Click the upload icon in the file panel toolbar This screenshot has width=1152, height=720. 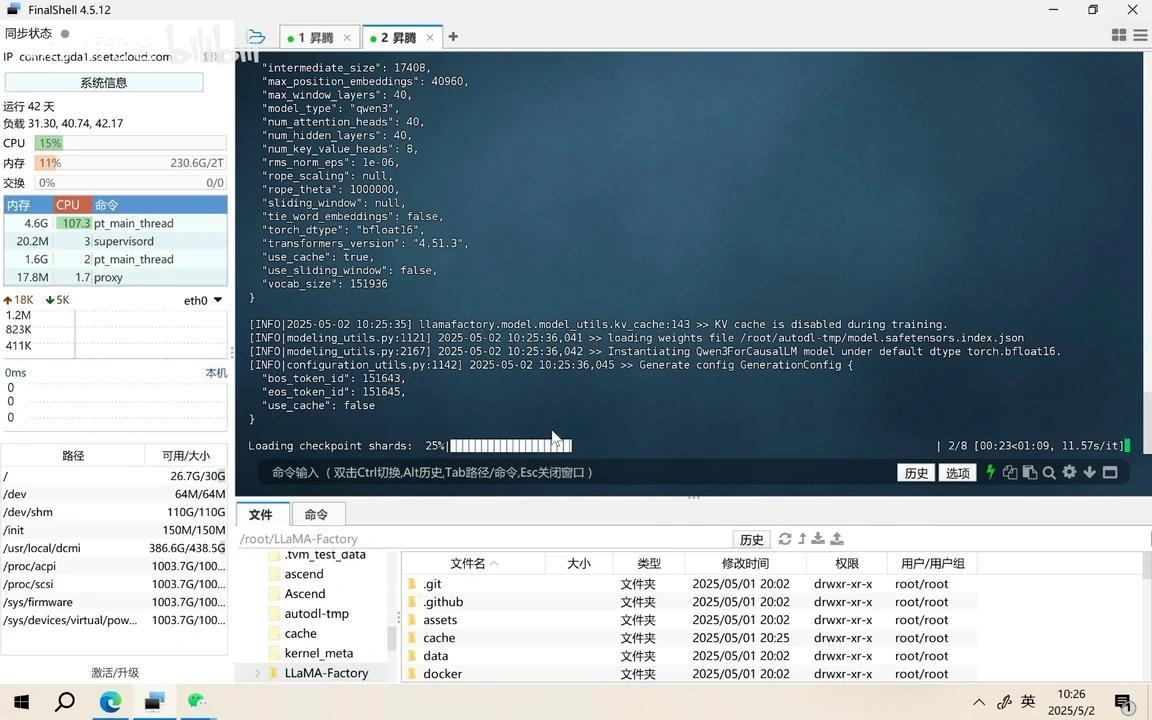(x=837, y=539)
